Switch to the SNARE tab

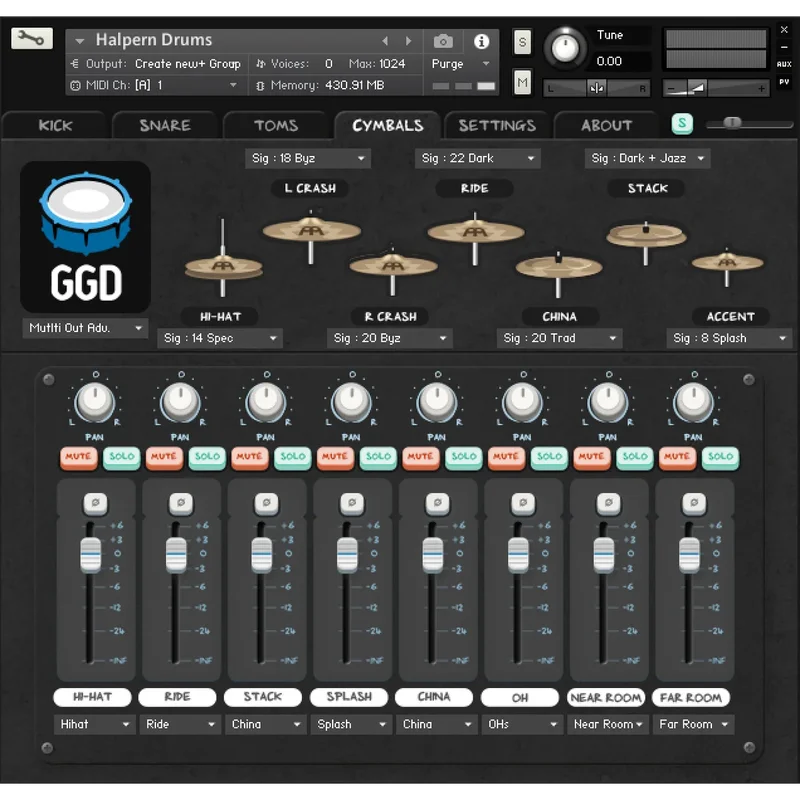click(165, 126)
